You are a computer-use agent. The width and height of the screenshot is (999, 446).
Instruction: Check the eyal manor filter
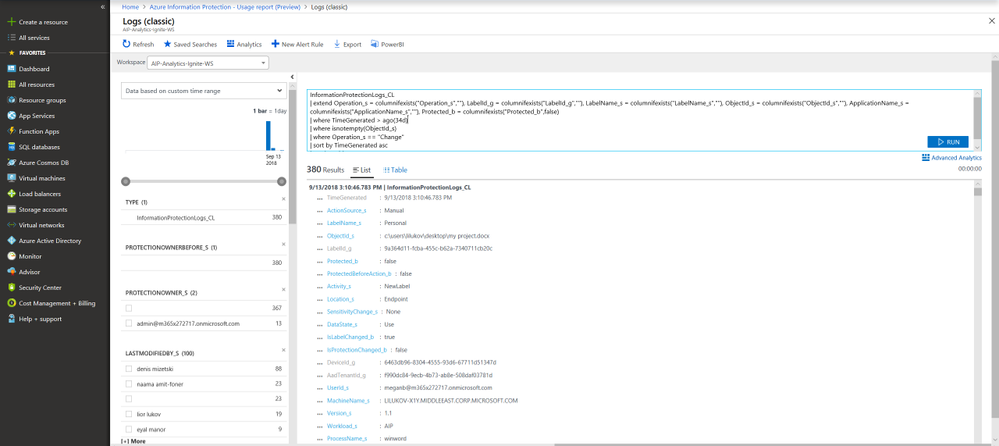tap(129, 429)
